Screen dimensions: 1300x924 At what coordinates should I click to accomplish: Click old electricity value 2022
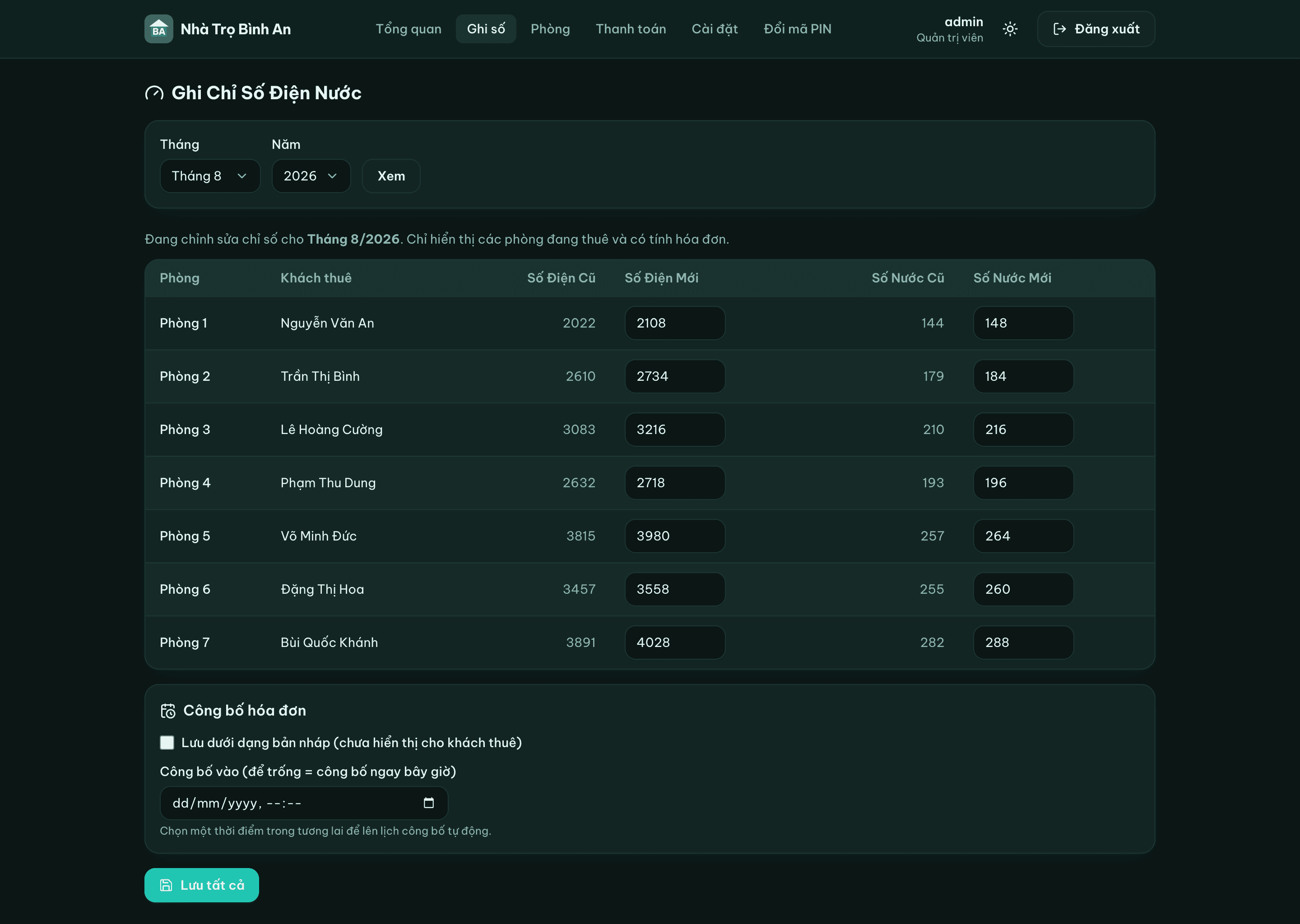[579, 323]
